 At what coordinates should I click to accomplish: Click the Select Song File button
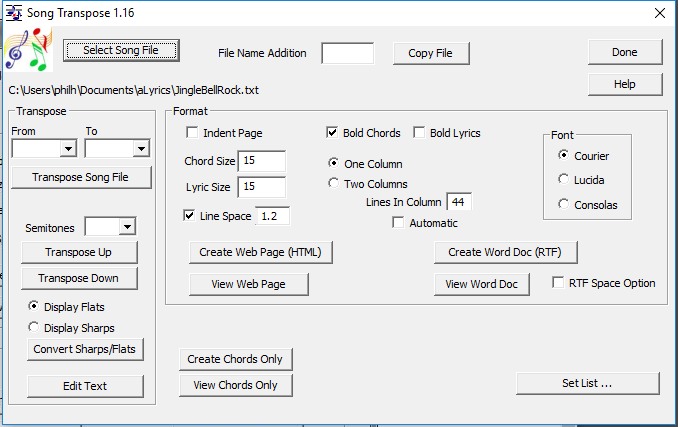click(x=120, y=50)
